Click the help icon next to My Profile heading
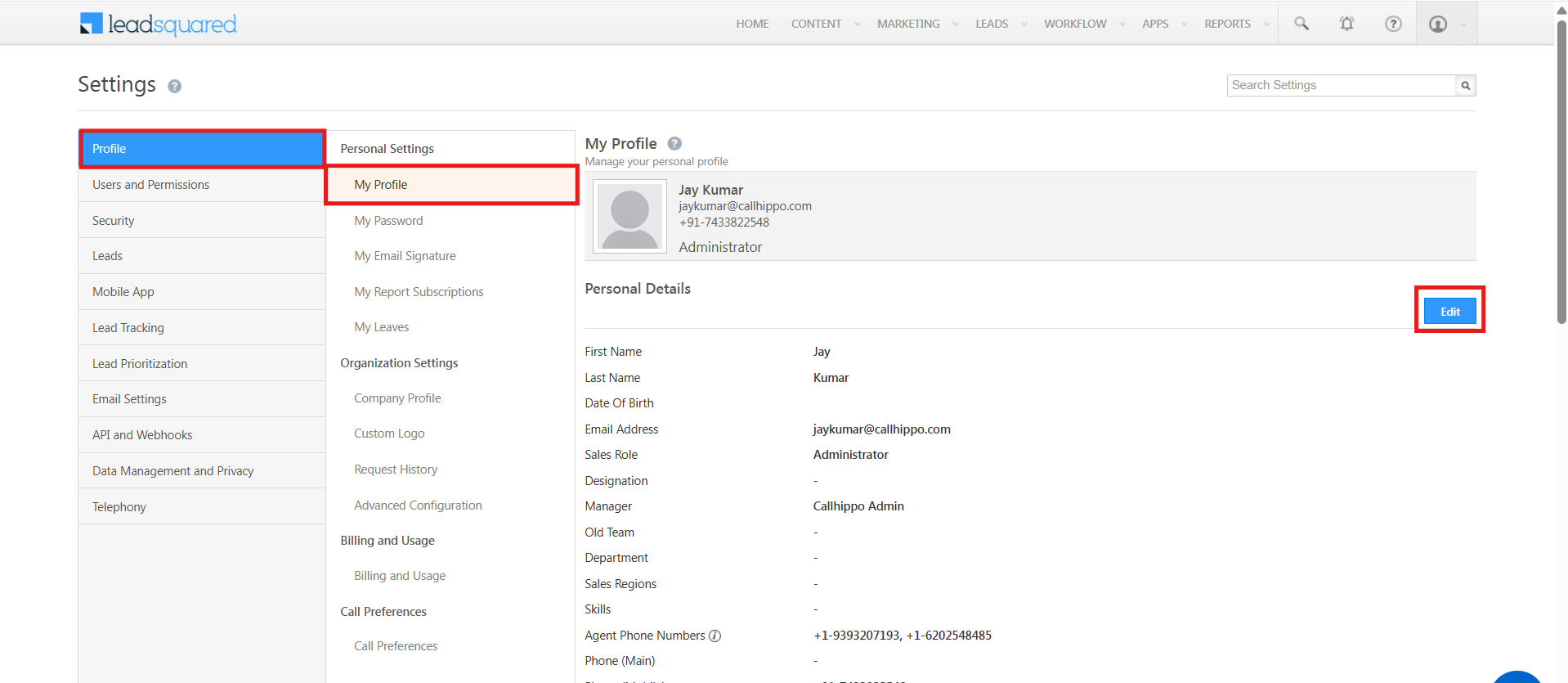 coord(674,143)
